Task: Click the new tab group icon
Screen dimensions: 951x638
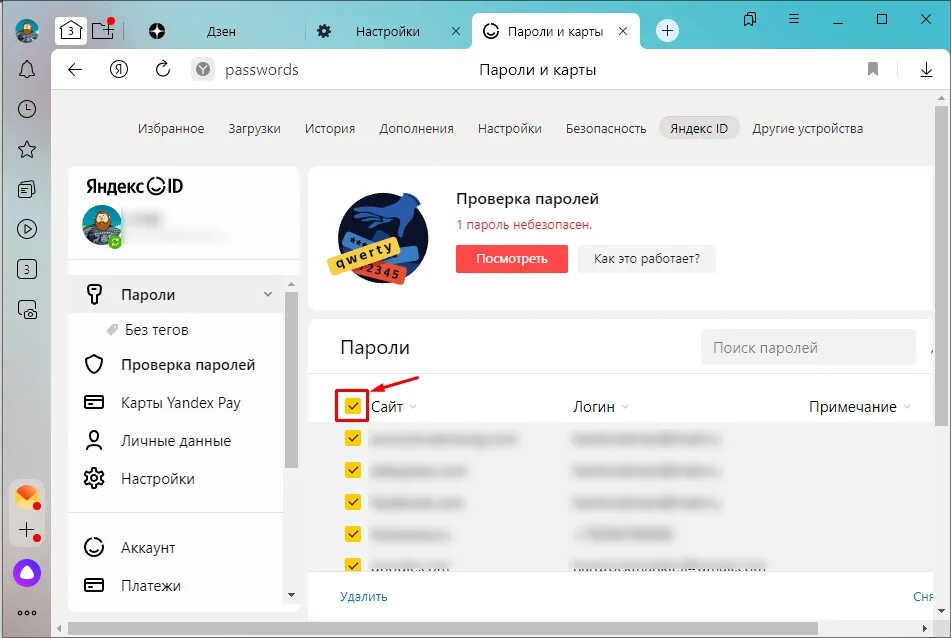Action: (103, 30)
